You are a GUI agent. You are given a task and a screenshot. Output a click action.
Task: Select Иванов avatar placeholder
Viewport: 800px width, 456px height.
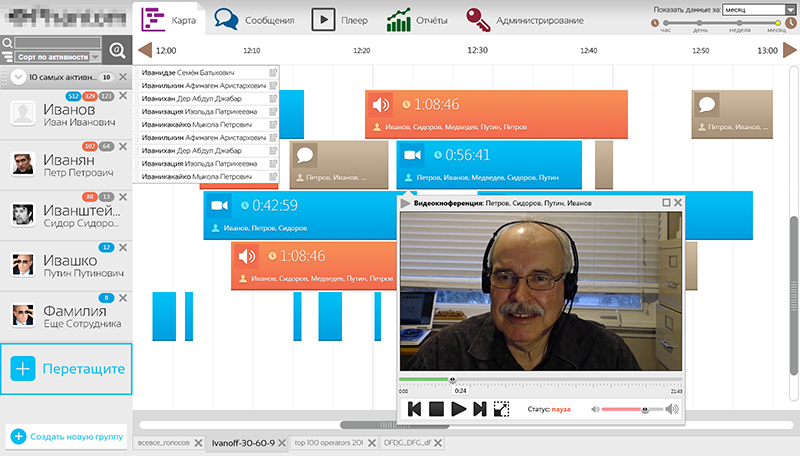pyautogui.click(x=23, y=113)
